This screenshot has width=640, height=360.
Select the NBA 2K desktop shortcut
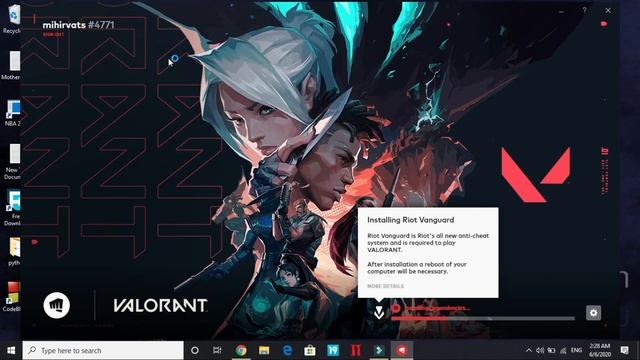[12, 113]
